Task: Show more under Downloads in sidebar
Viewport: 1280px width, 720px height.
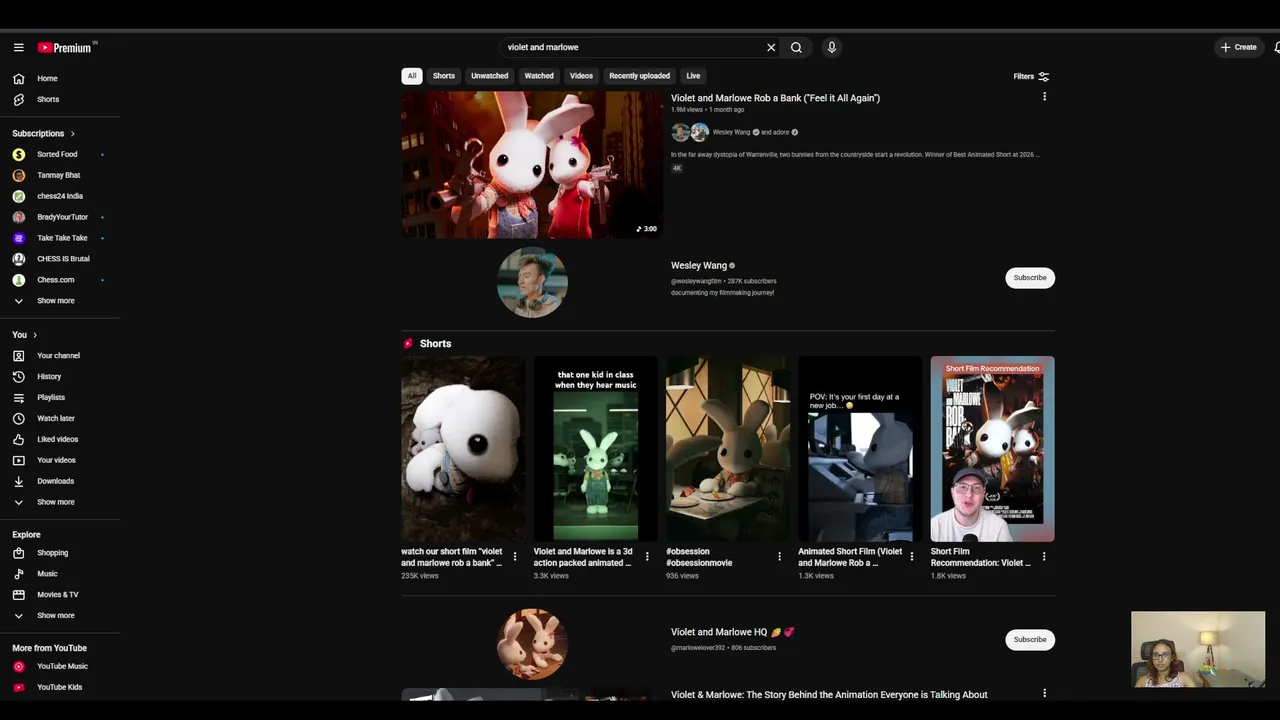Action: click(60, 502)
